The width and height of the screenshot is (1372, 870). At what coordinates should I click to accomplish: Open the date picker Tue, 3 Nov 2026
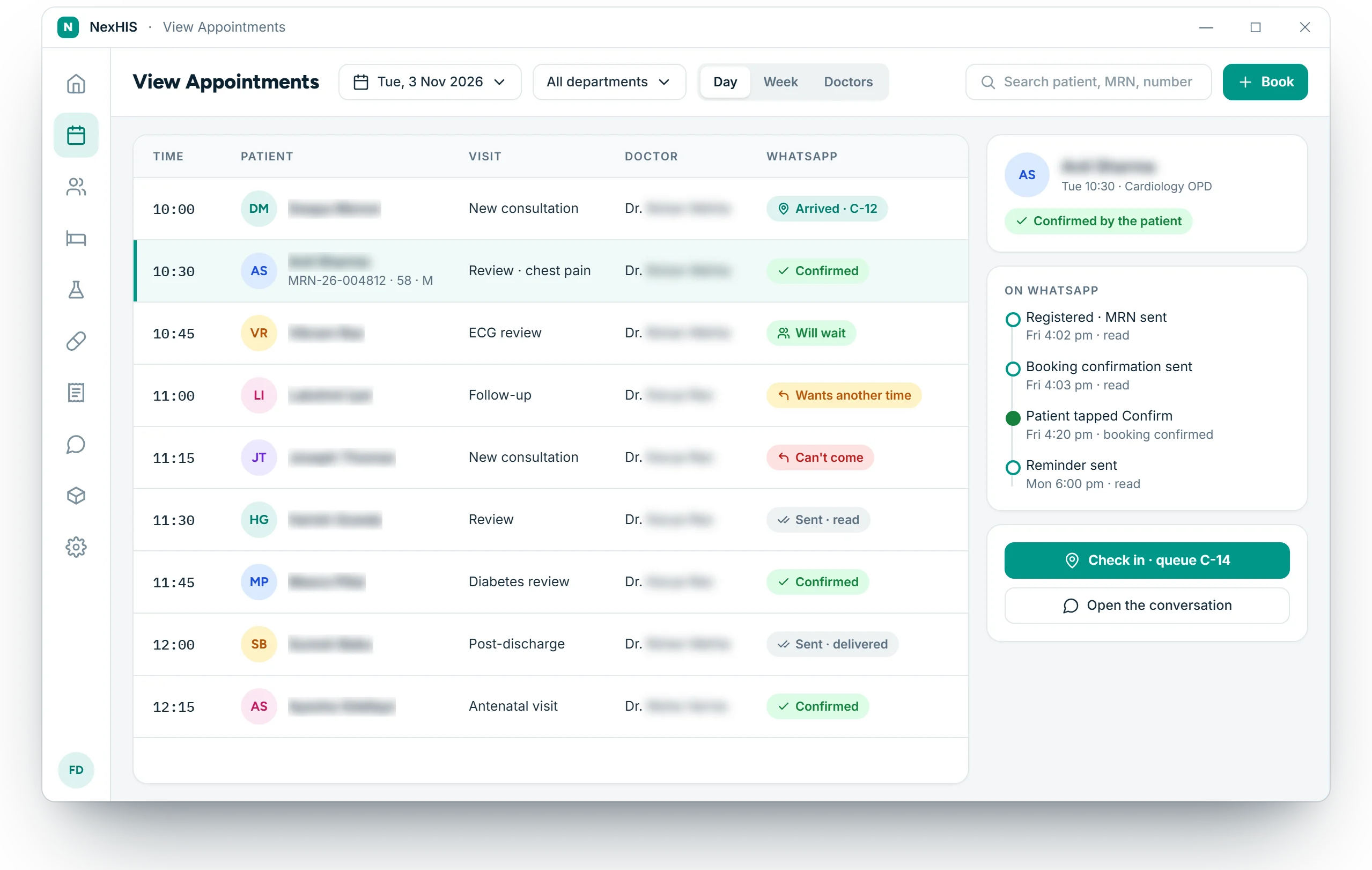coord(430,82)
